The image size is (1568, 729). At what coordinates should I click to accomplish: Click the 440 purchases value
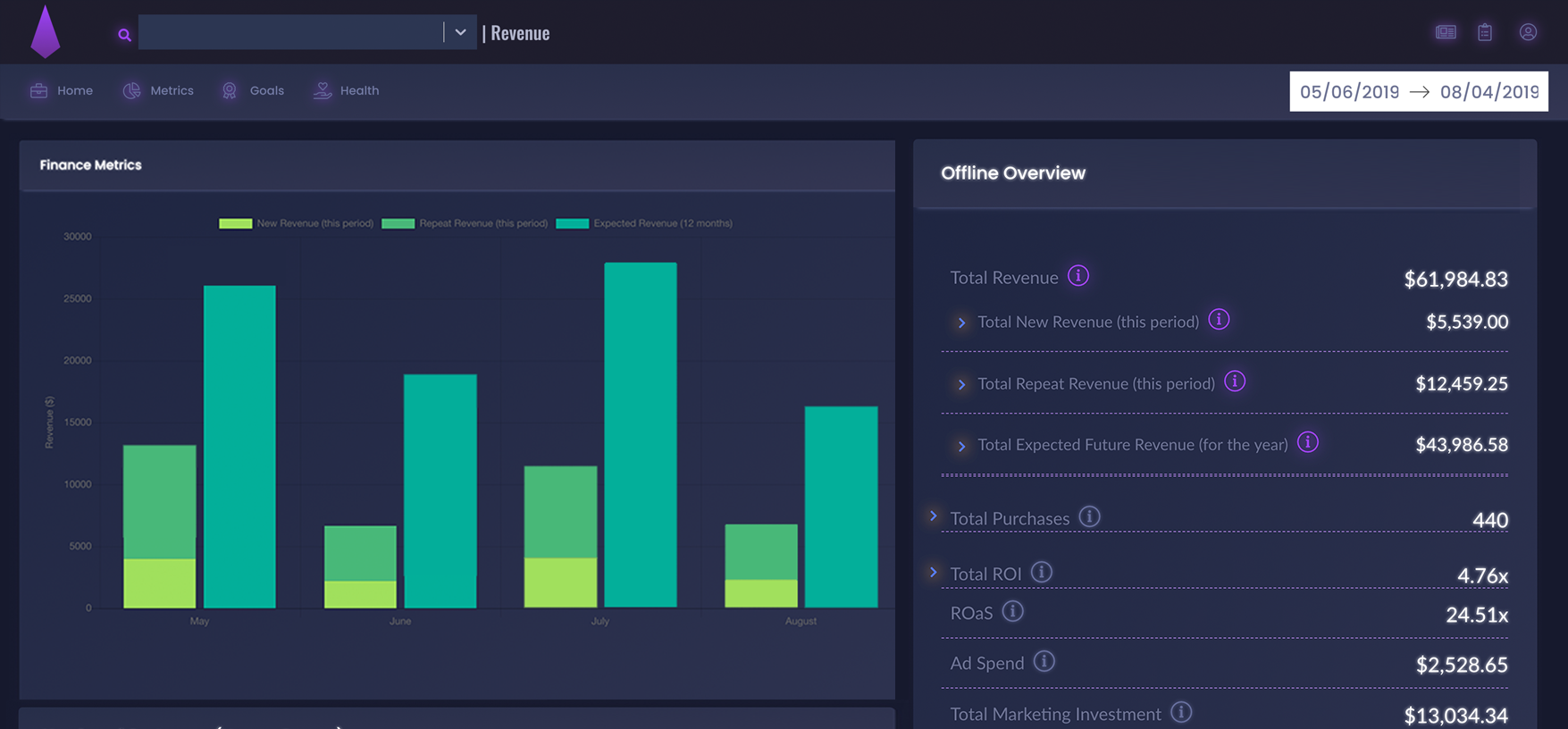coord(1490,520)
